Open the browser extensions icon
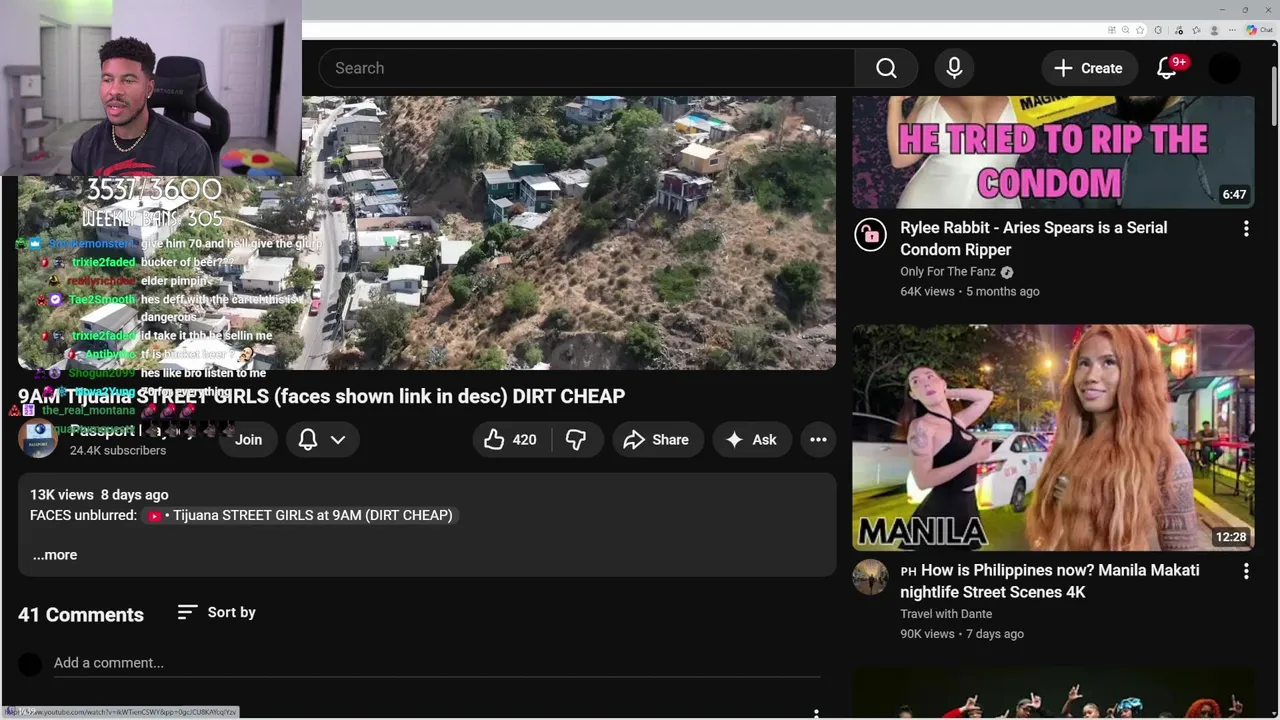Screen dimensions: 1280x720 click(1158, 30)
